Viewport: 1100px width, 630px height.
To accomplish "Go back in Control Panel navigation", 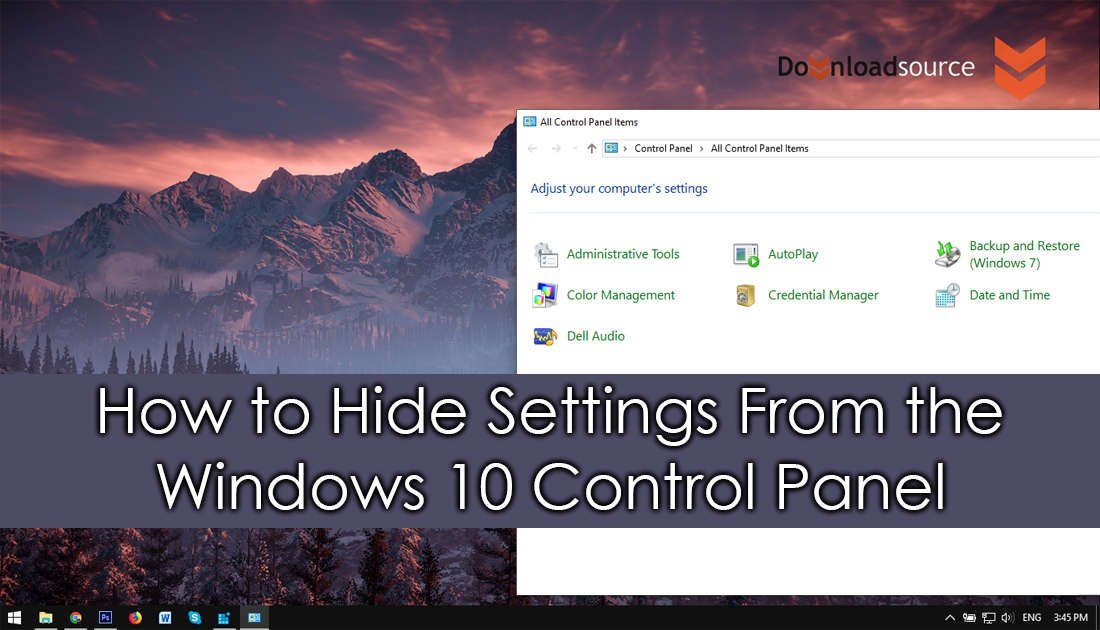I will (x=532, y=148).
